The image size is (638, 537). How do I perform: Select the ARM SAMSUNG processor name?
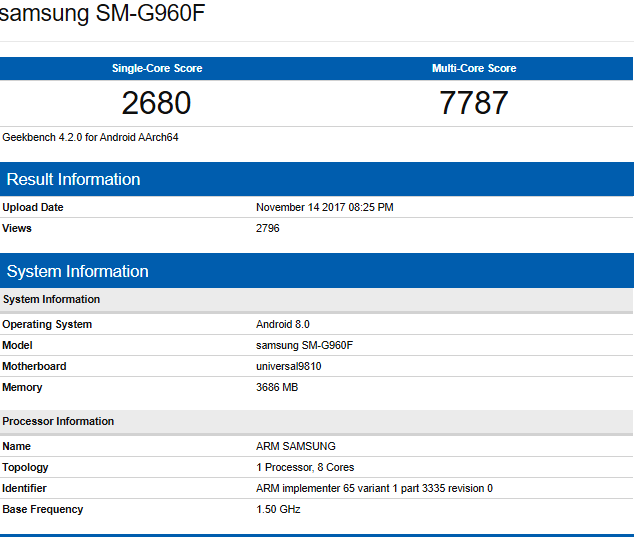296,447
